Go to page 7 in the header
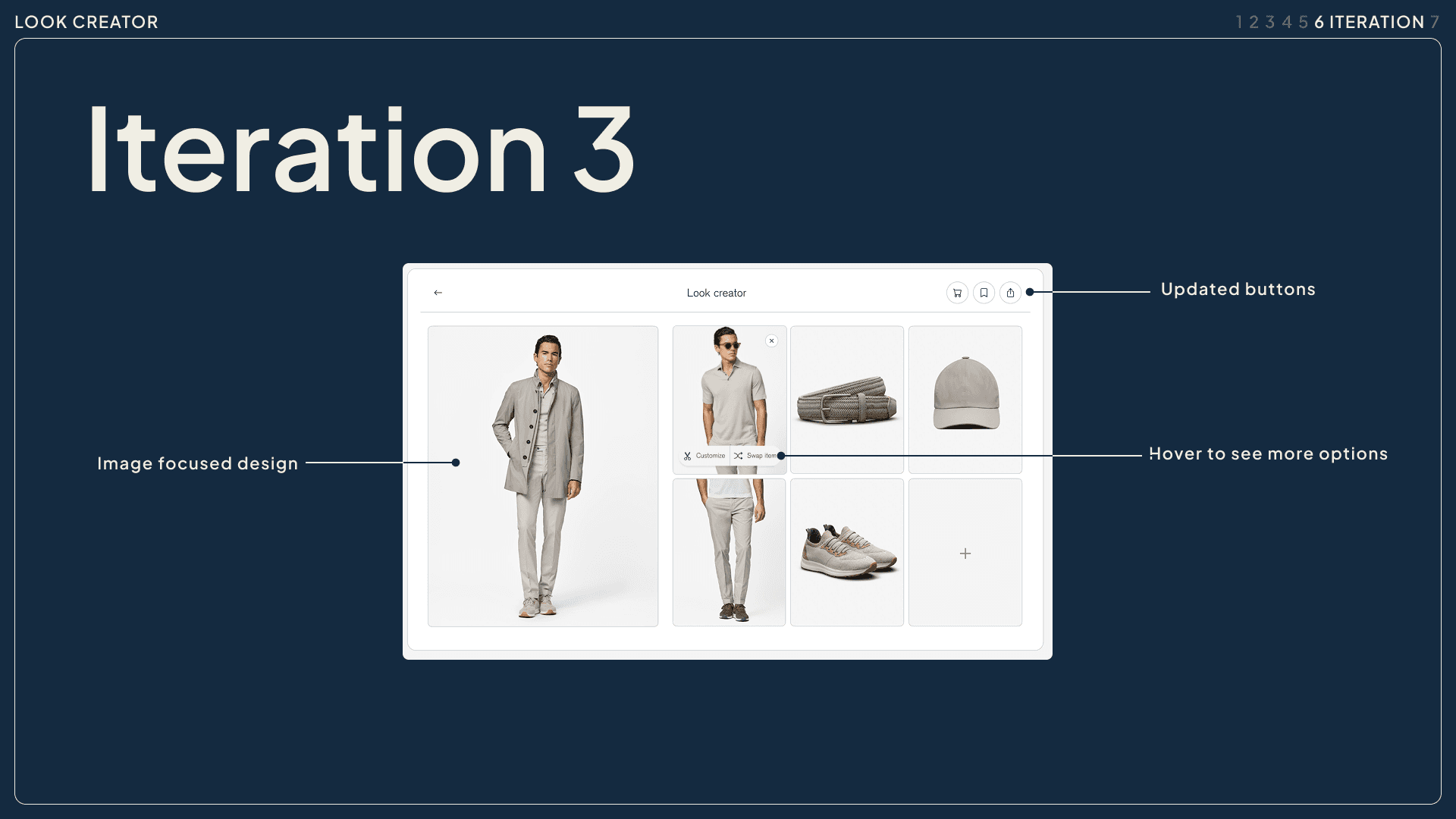Screen dimensions: 1456x819 coord(1435,23)
